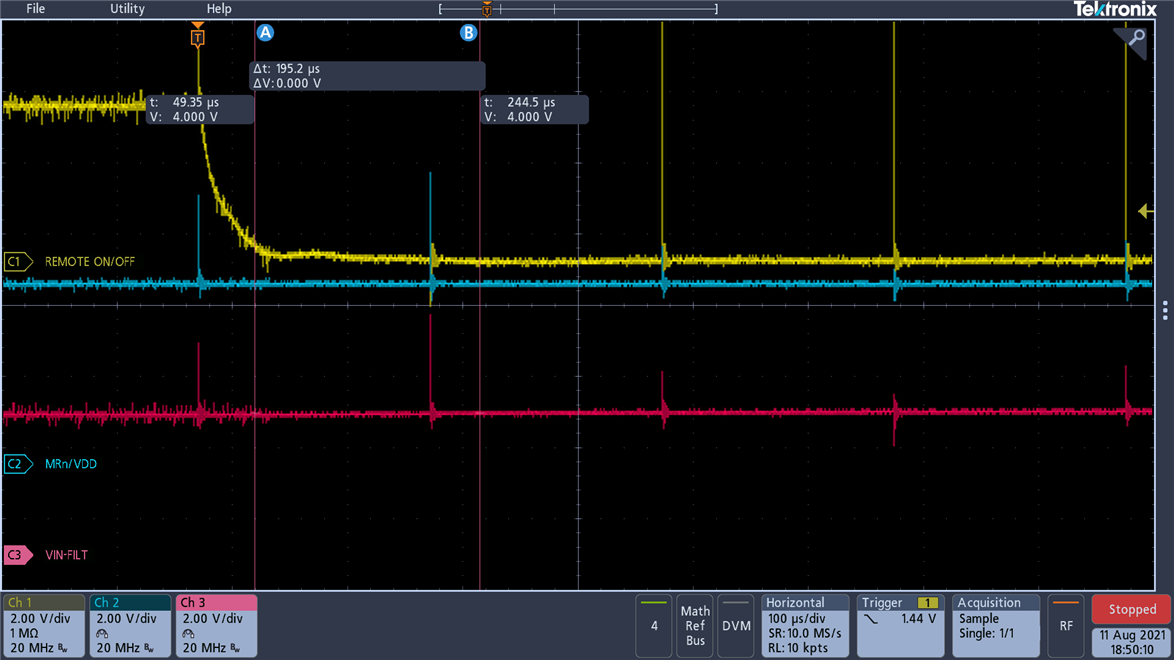Click the C3 channel handle
The width and height of the screenshot is (1174, 660).
click(x=19, y=555)
